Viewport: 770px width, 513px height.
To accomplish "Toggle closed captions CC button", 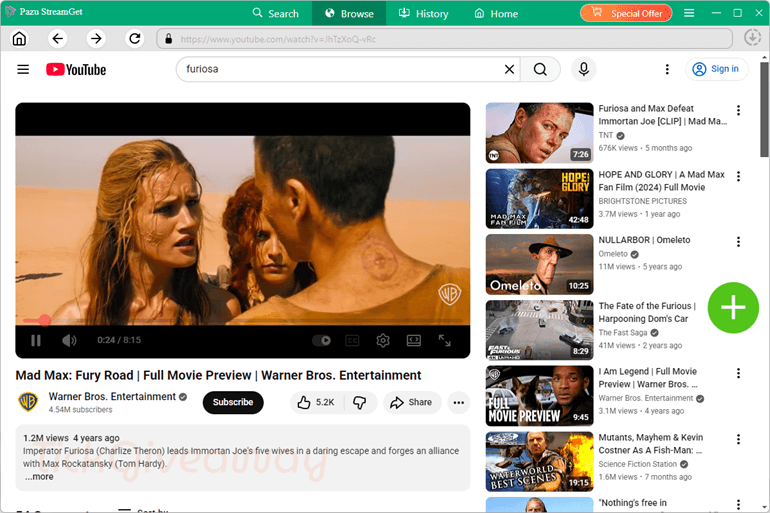I will (x=353, y=340).
